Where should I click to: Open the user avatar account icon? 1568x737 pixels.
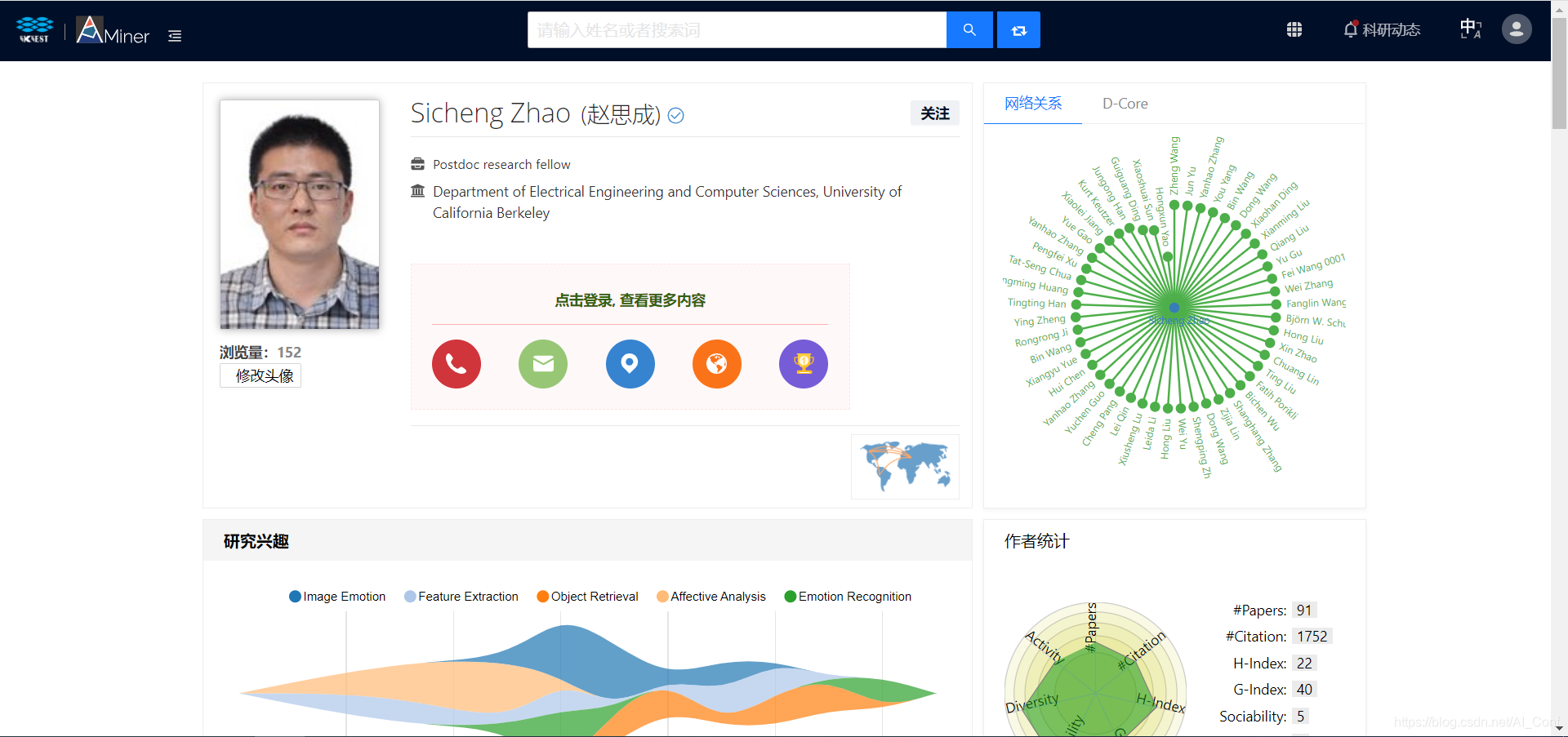1517,29
